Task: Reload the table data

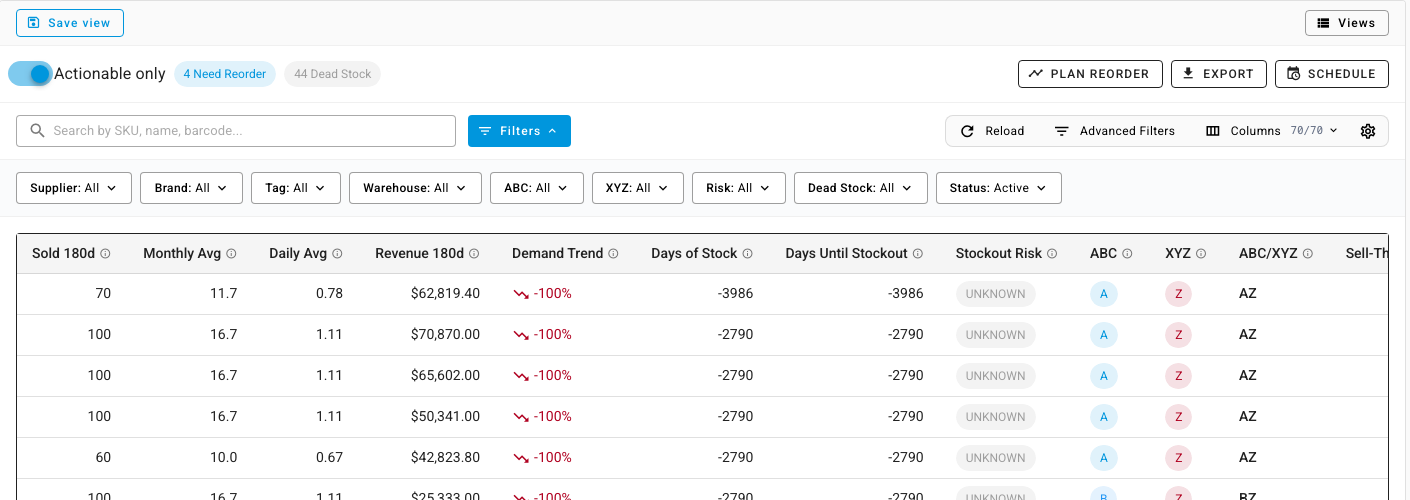Action: [993, 131]
